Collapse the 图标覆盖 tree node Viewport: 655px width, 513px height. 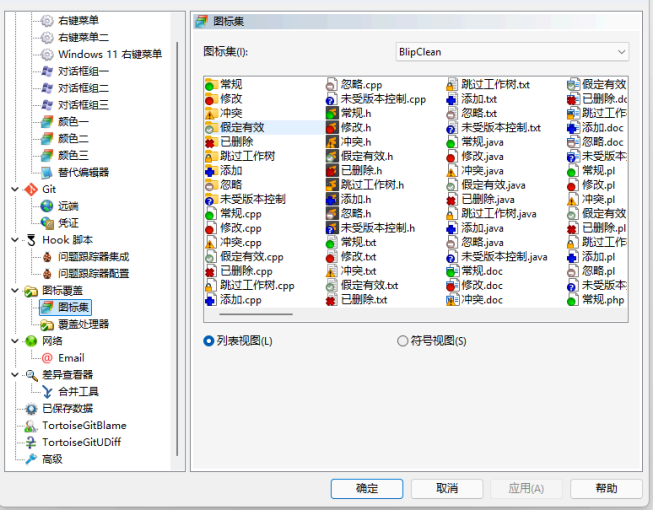coord(15,292)
